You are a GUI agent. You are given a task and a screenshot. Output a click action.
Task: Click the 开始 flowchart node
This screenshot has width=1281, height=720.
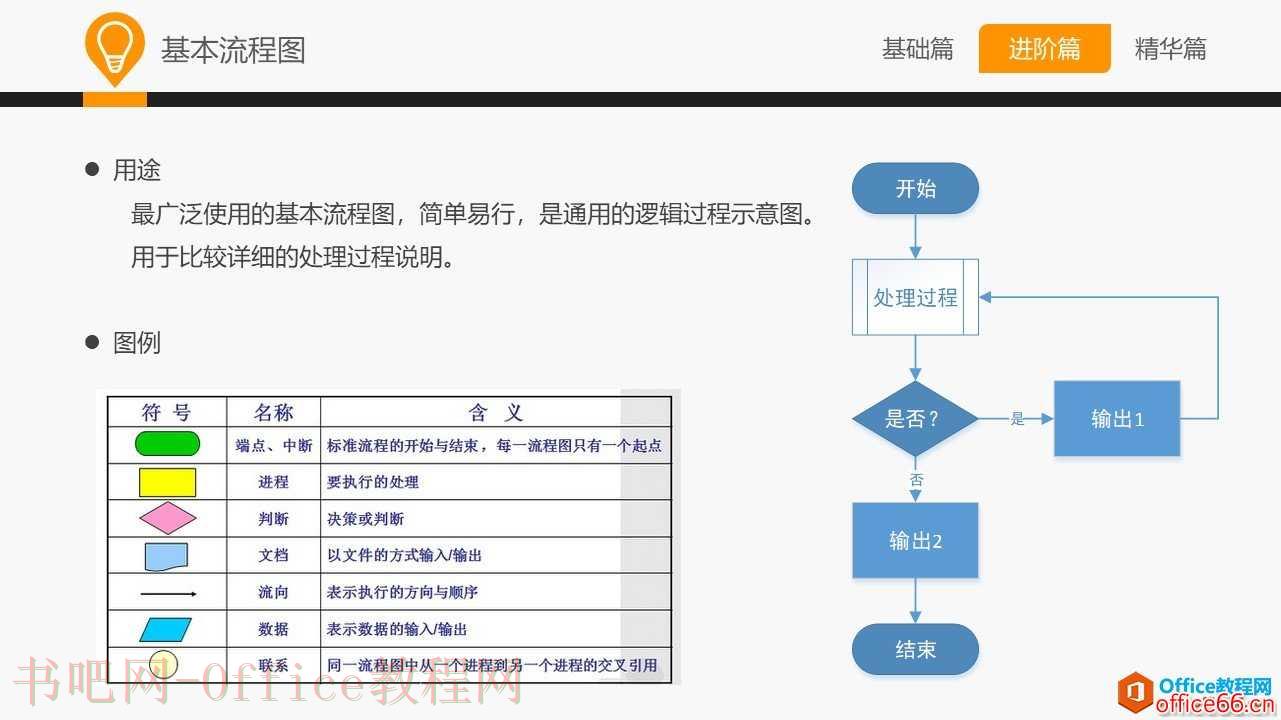click(915, 189)
